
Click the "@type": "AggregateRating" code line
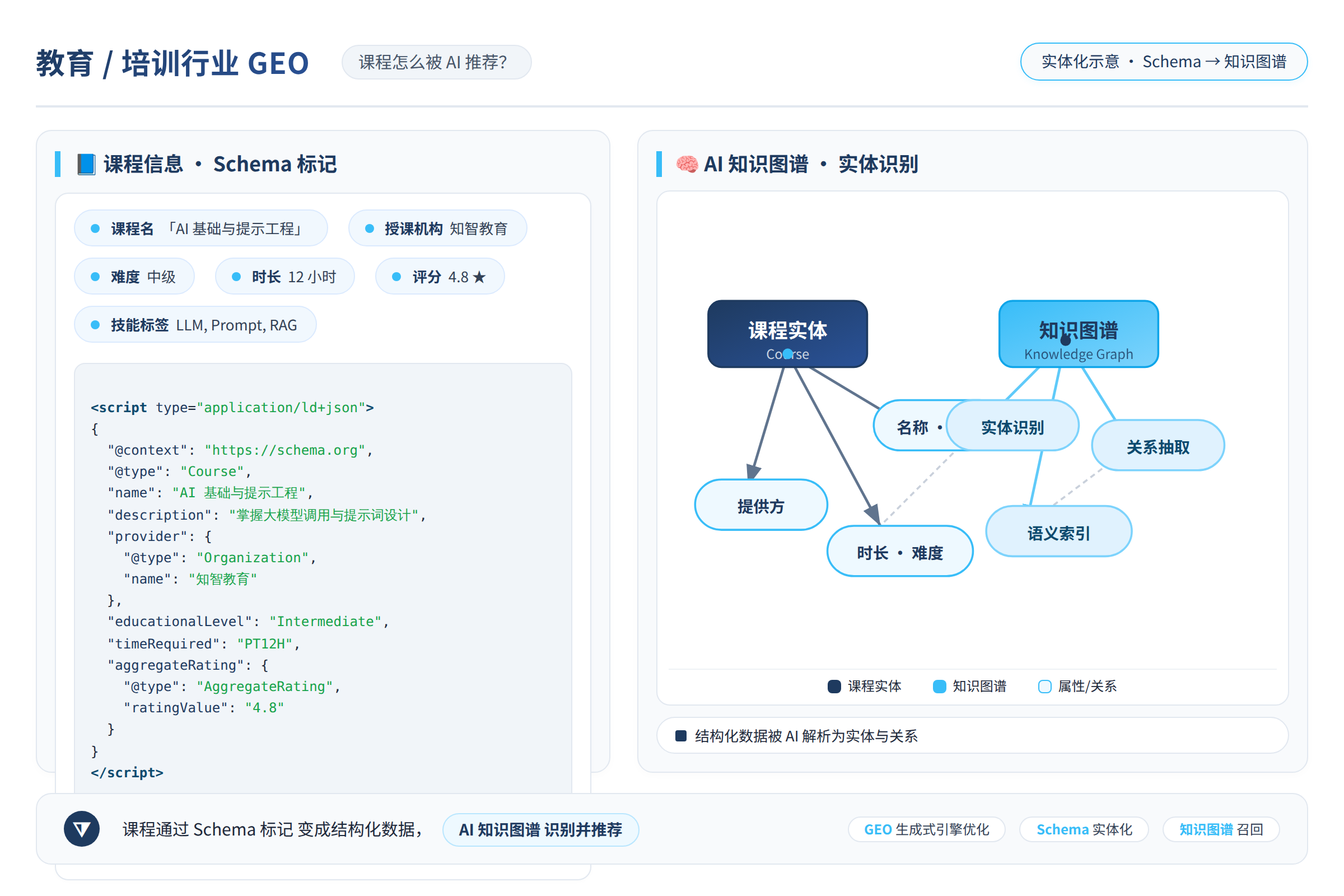tap(232, 687)
